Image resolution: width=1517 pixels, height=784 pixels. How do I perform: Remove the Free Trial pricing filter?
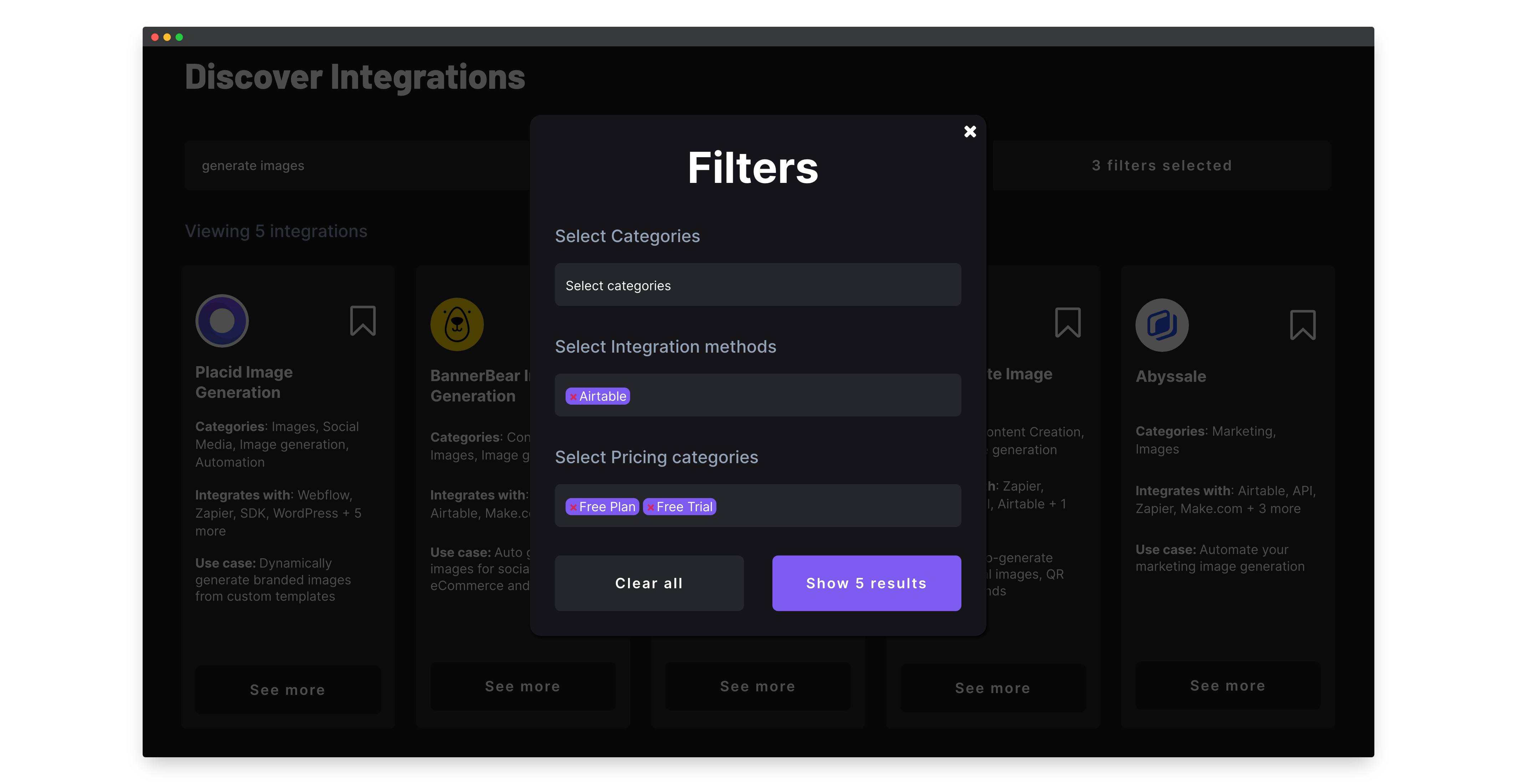pyautogui.click(x=650, y=506)
